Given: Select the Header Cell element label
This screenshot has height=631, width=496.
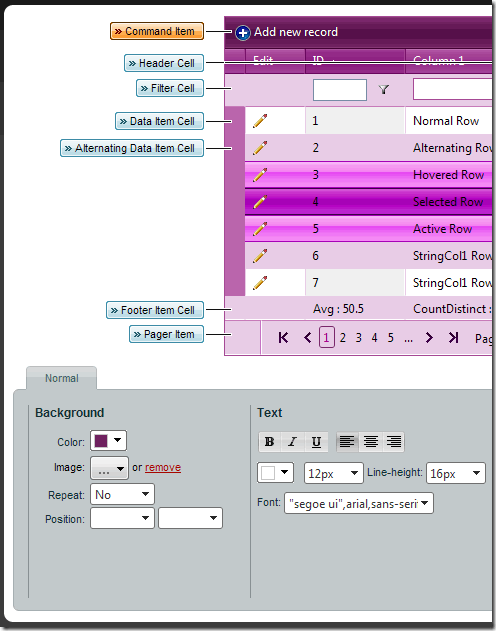Looking at the screenshot, I should pos(164,63).
